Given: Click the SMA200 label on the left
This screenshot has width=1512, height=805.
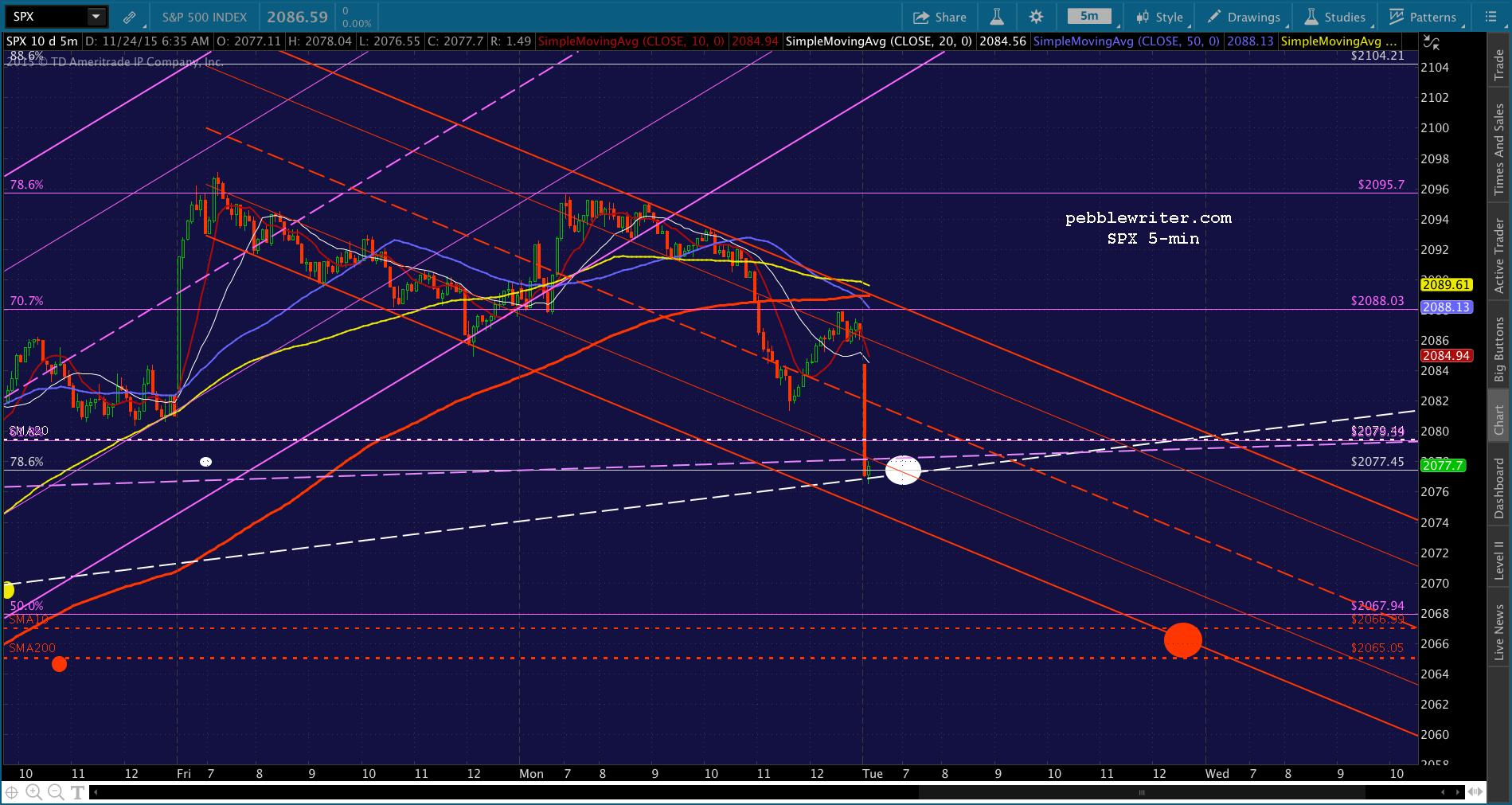Looking at the screenshot, I should click(x=33, y=648).
